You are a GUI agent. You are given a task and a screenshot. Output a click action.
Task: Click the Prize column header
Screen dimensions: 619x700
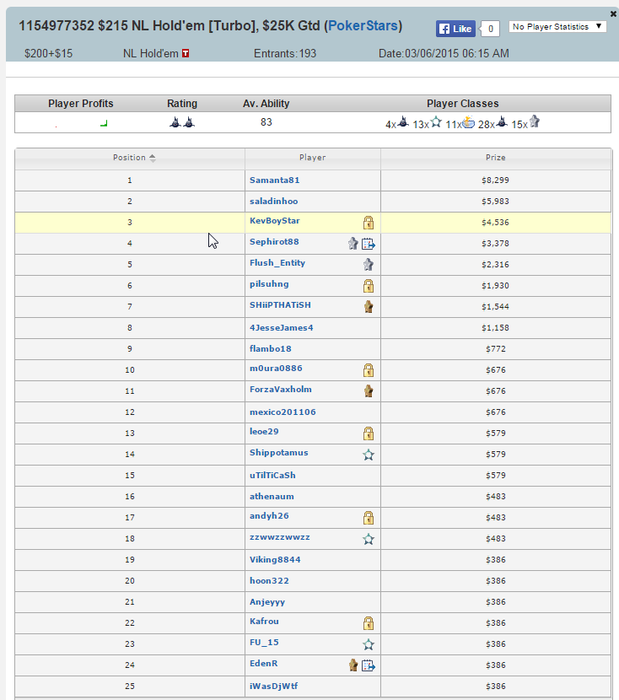click(495, 157)
